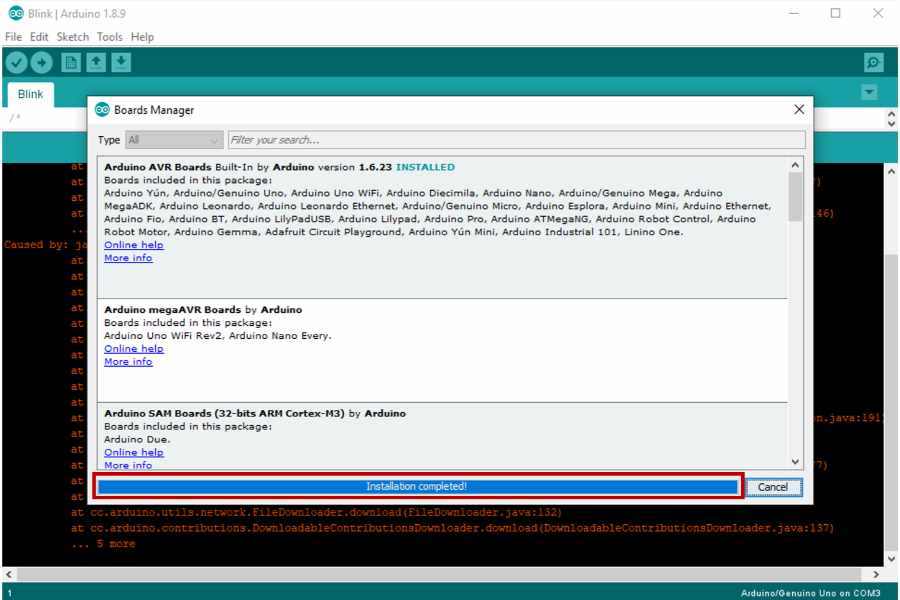Image resolution: width=900 pixels, height=600 pixels.
Task: Open More info for Arduino AVR Boards
Action: pos(128,258)
